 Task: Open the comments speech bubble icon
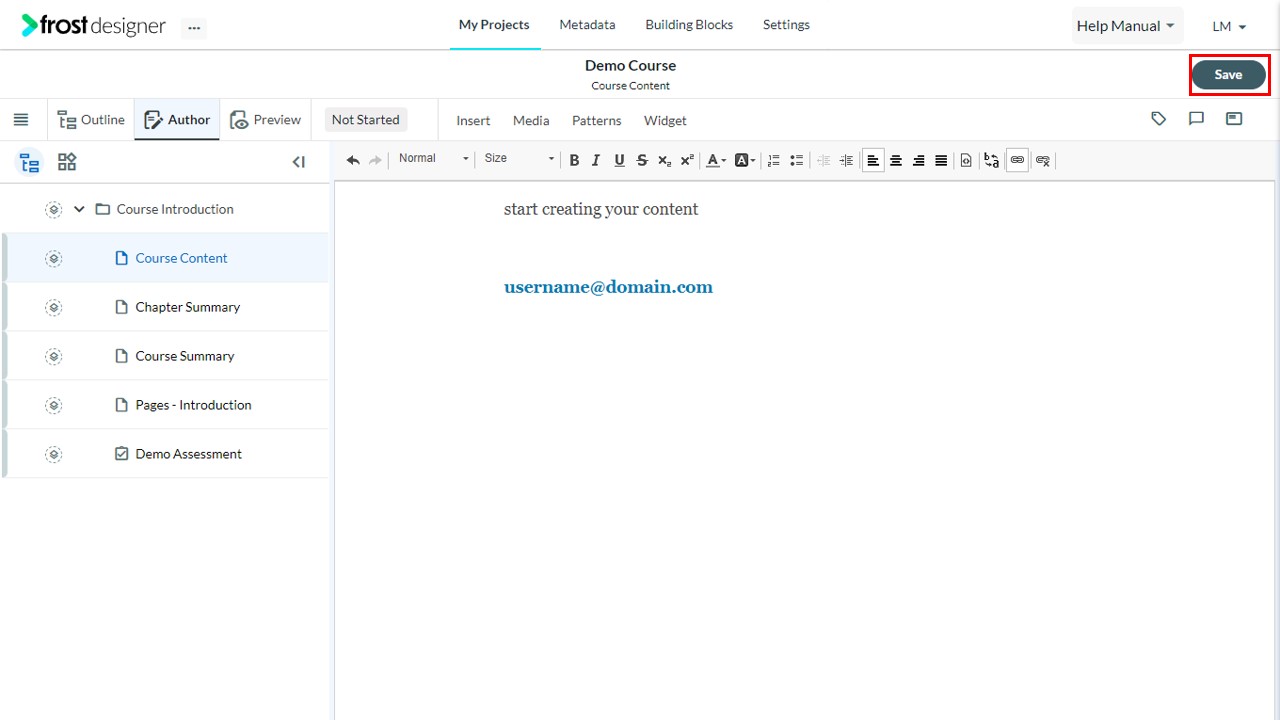(x=1196, y=119)
